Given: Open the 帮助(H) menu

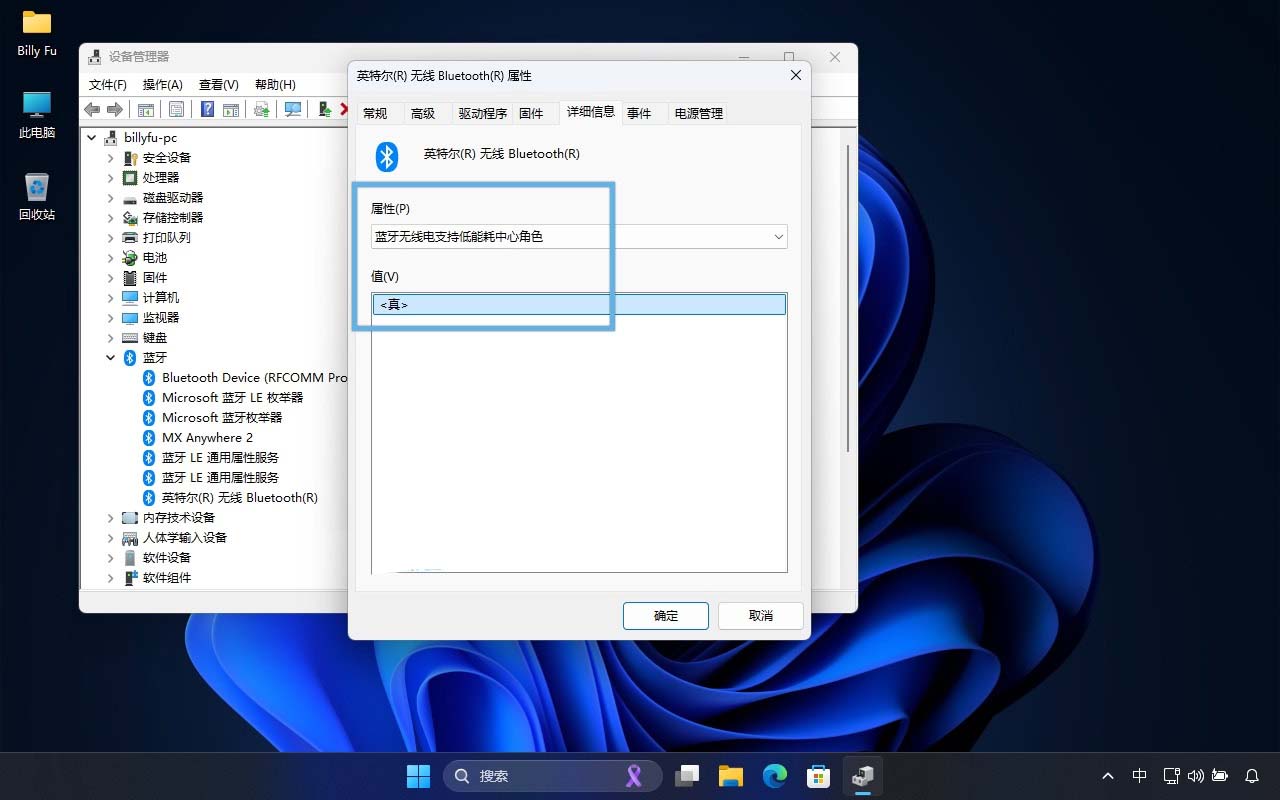Looking at the screenshot, I should point(275,84).
